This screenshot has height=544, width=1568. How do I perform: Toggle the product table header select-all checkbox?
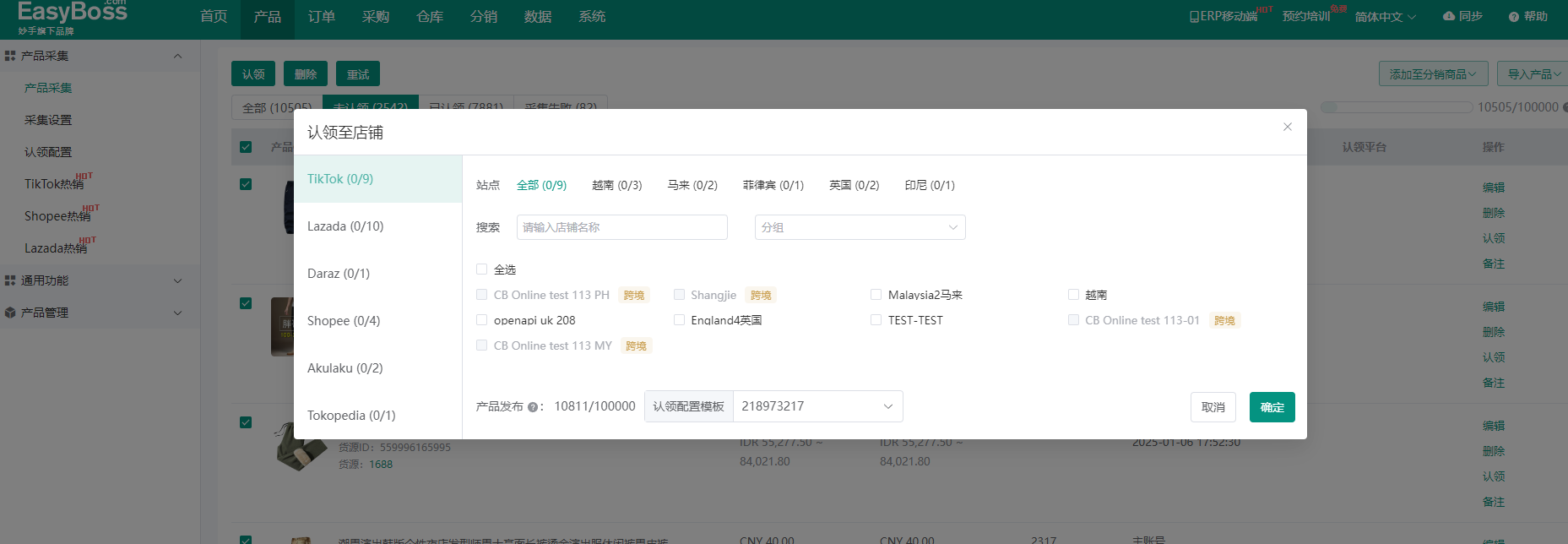pos(246,147)
